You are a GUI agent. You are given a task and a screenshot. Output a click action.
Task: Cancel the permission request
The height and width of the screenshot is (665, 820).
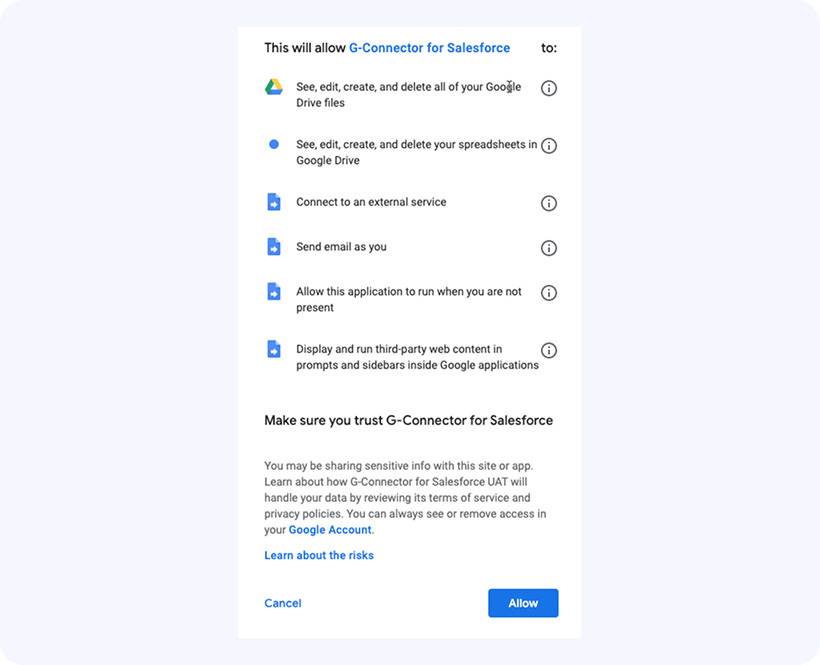(x=283, y=603)
